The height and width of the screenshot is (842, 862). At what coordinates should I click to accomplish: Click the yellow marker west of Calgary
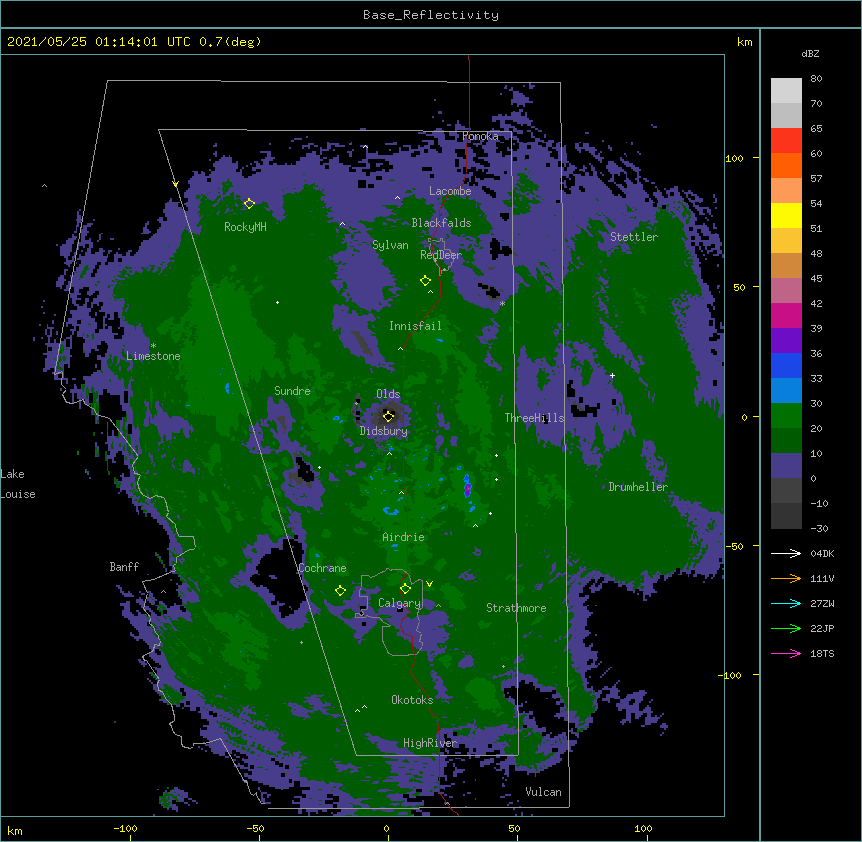[x=340, y=591]
